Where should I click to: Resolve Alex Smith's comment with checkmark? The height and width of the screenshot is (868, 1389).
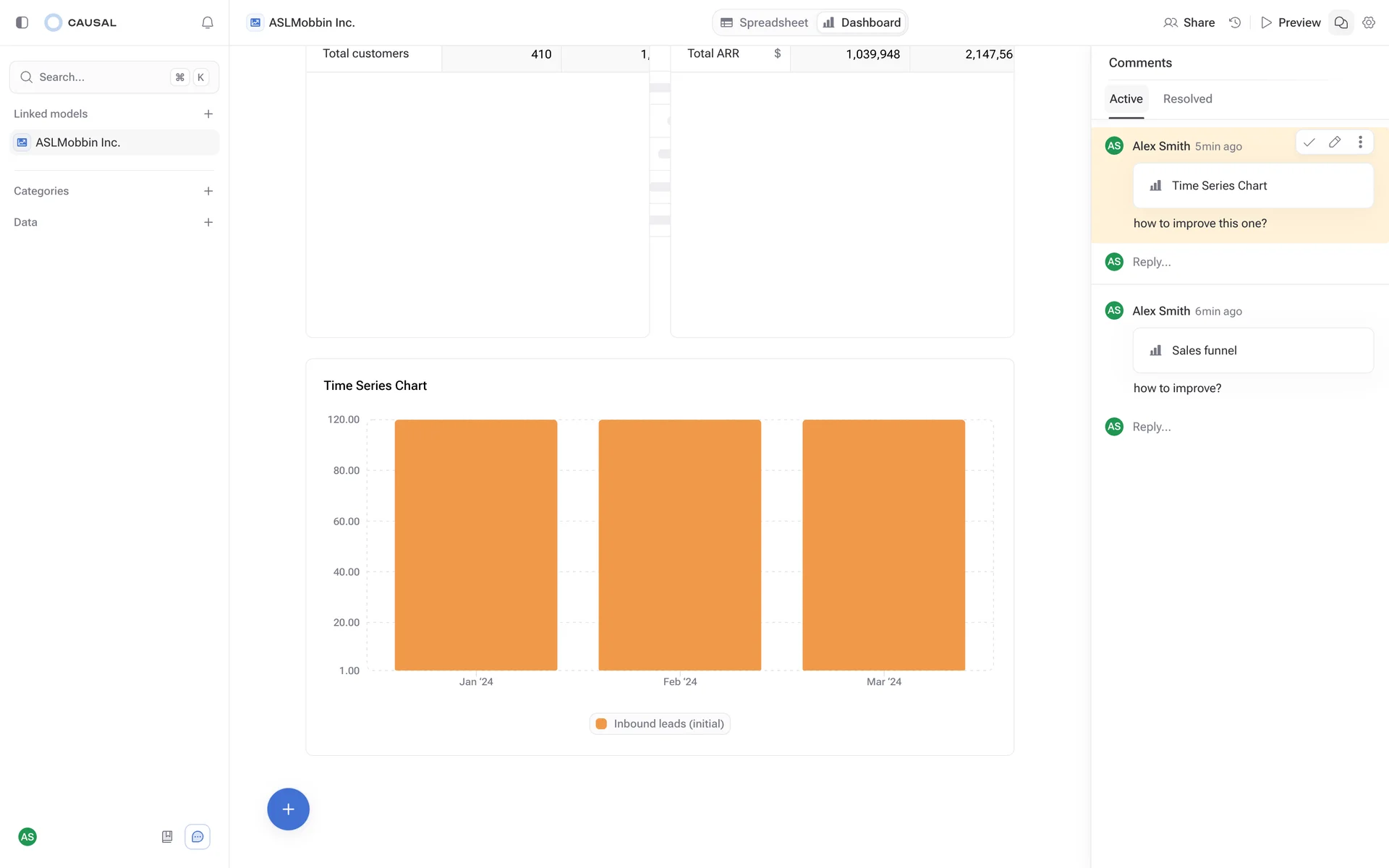1309,142
